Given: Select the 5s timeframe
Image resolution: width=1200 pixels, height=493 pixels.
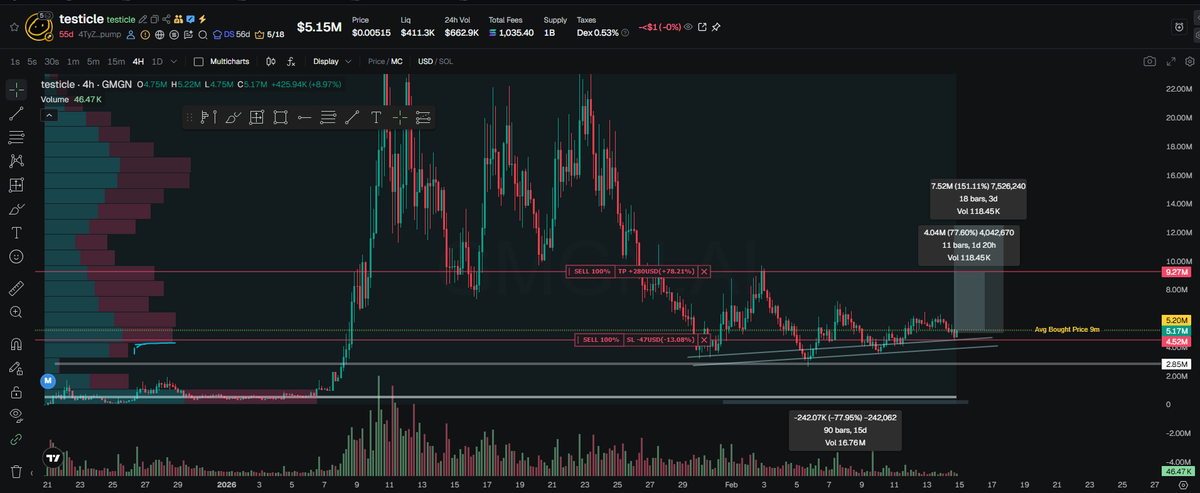Looking at the screenshot, I should (32, 61).
